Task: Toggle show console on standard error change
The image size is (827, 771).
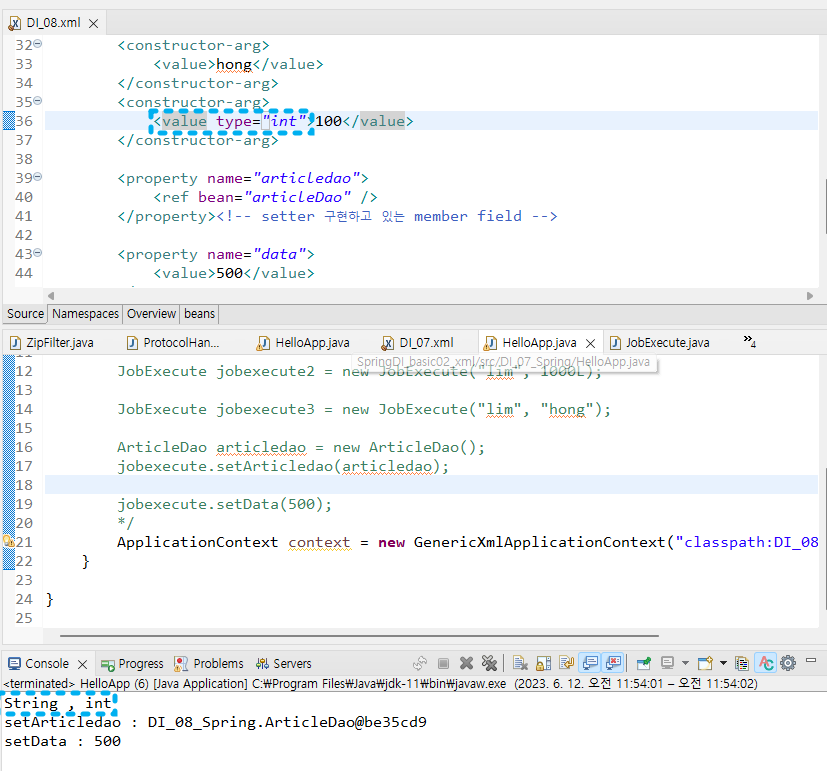Action: (x=613, y=663)
